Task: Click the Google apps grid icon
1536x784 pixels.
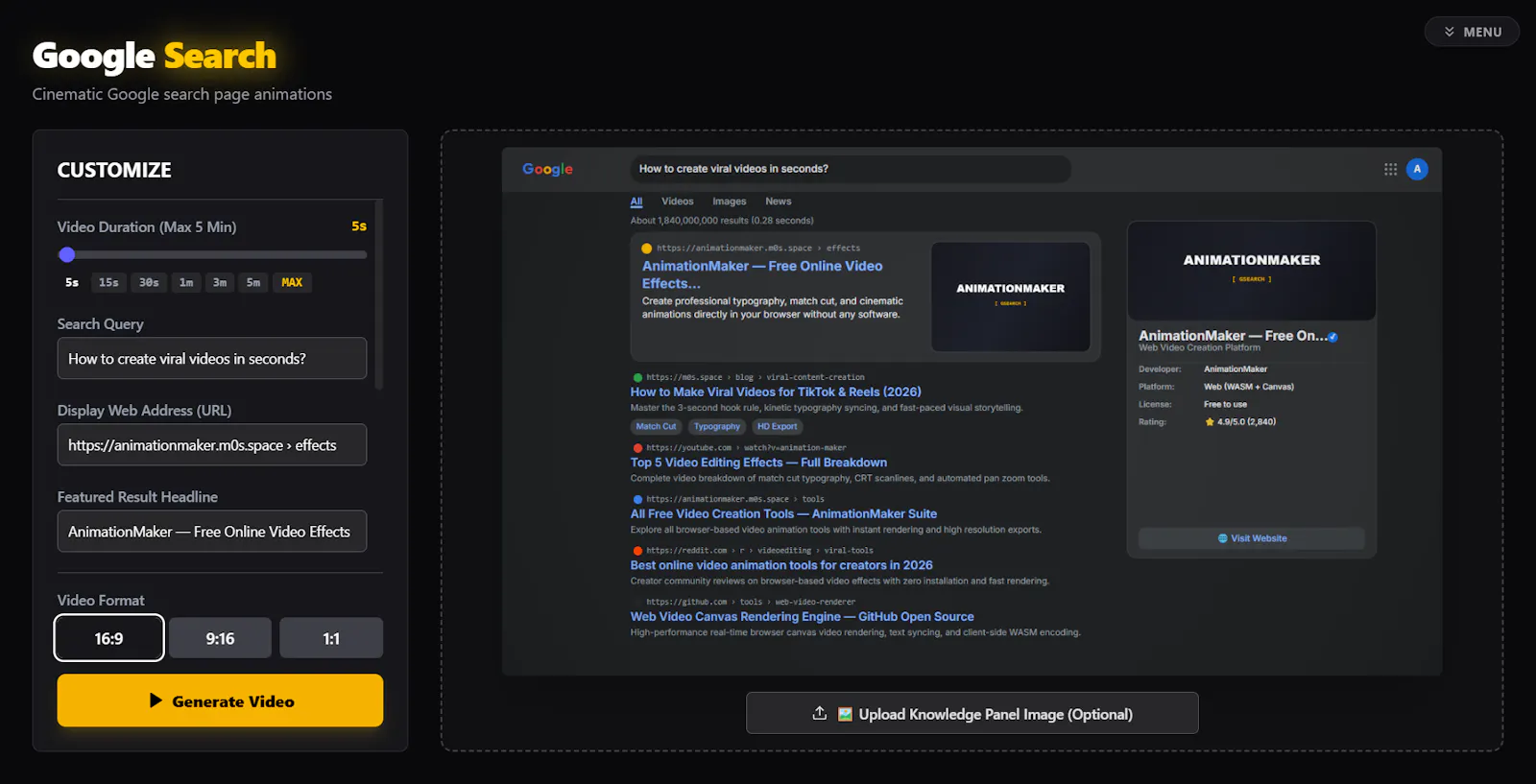Action: (1390, 169)
